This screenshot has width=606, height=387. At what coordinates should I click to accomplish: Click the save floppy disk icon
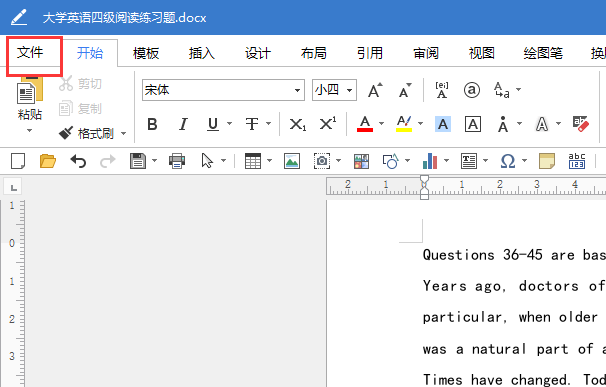coord(138,161)
